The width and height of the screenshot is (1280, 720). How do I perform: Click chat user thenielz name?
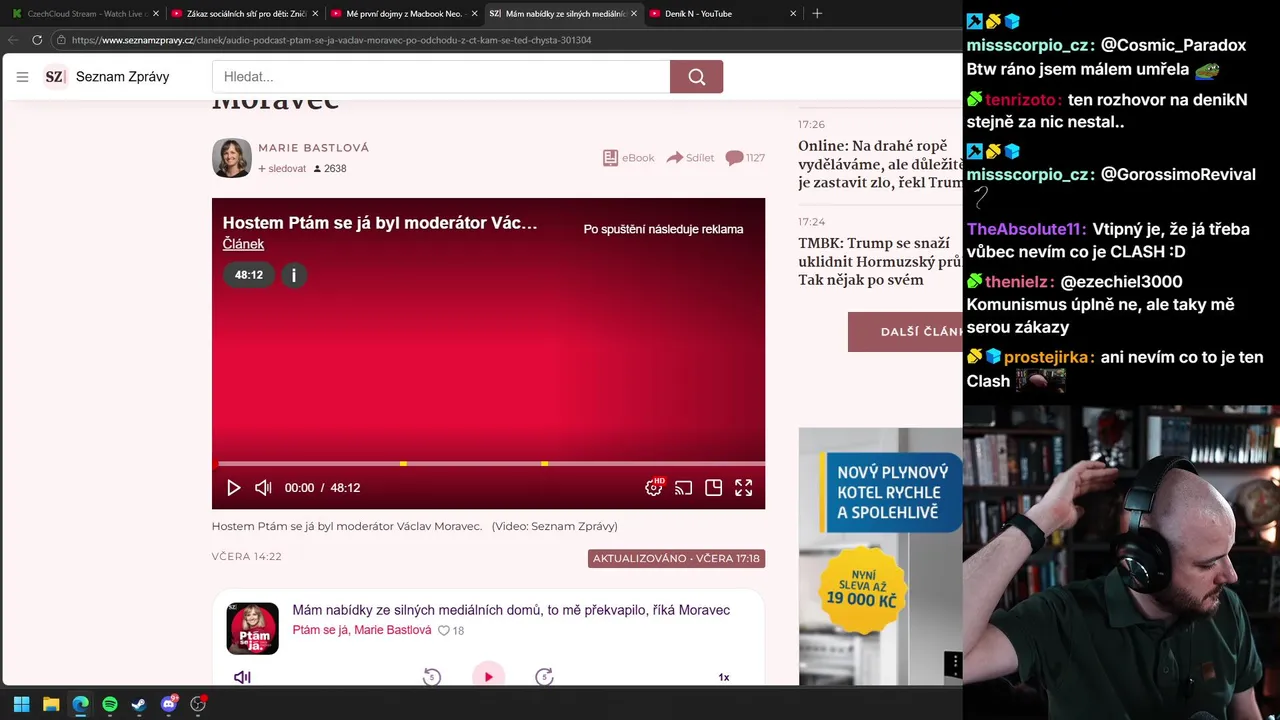(1019, 282)
